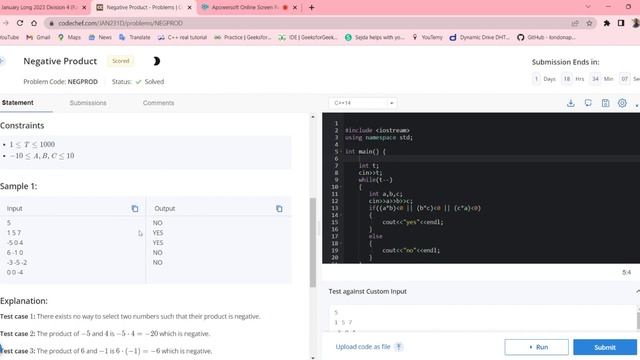Open the YouTerny bookmark
Screen dimensions: 640x360
427,37
